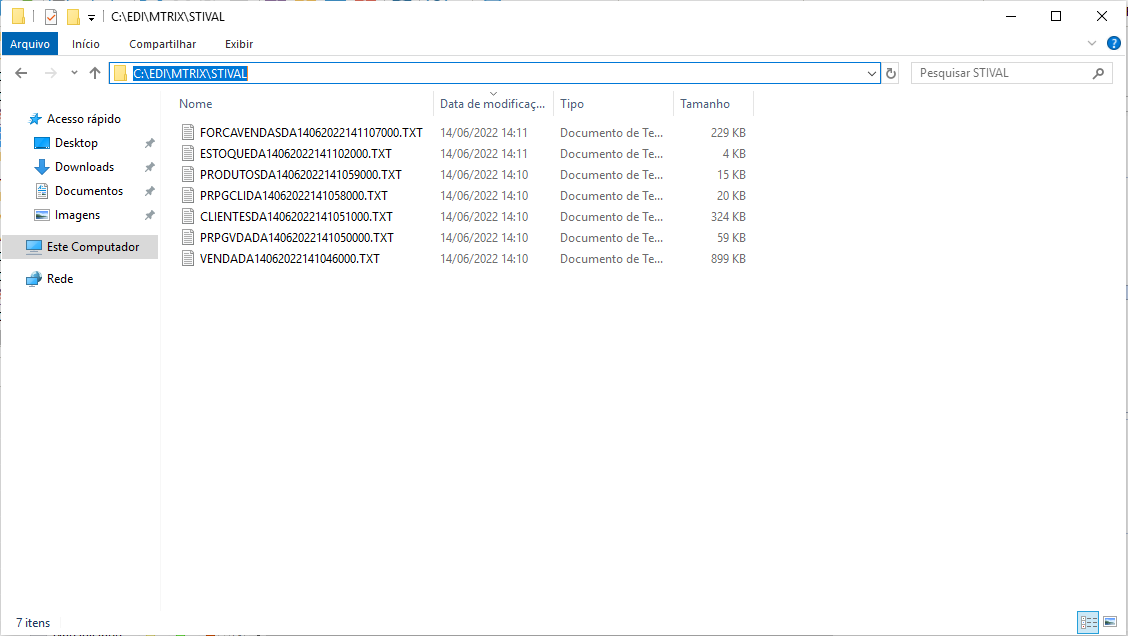1128x636 pixels.
Task: Click the pin icon next to Desktop
Action: 150,143
